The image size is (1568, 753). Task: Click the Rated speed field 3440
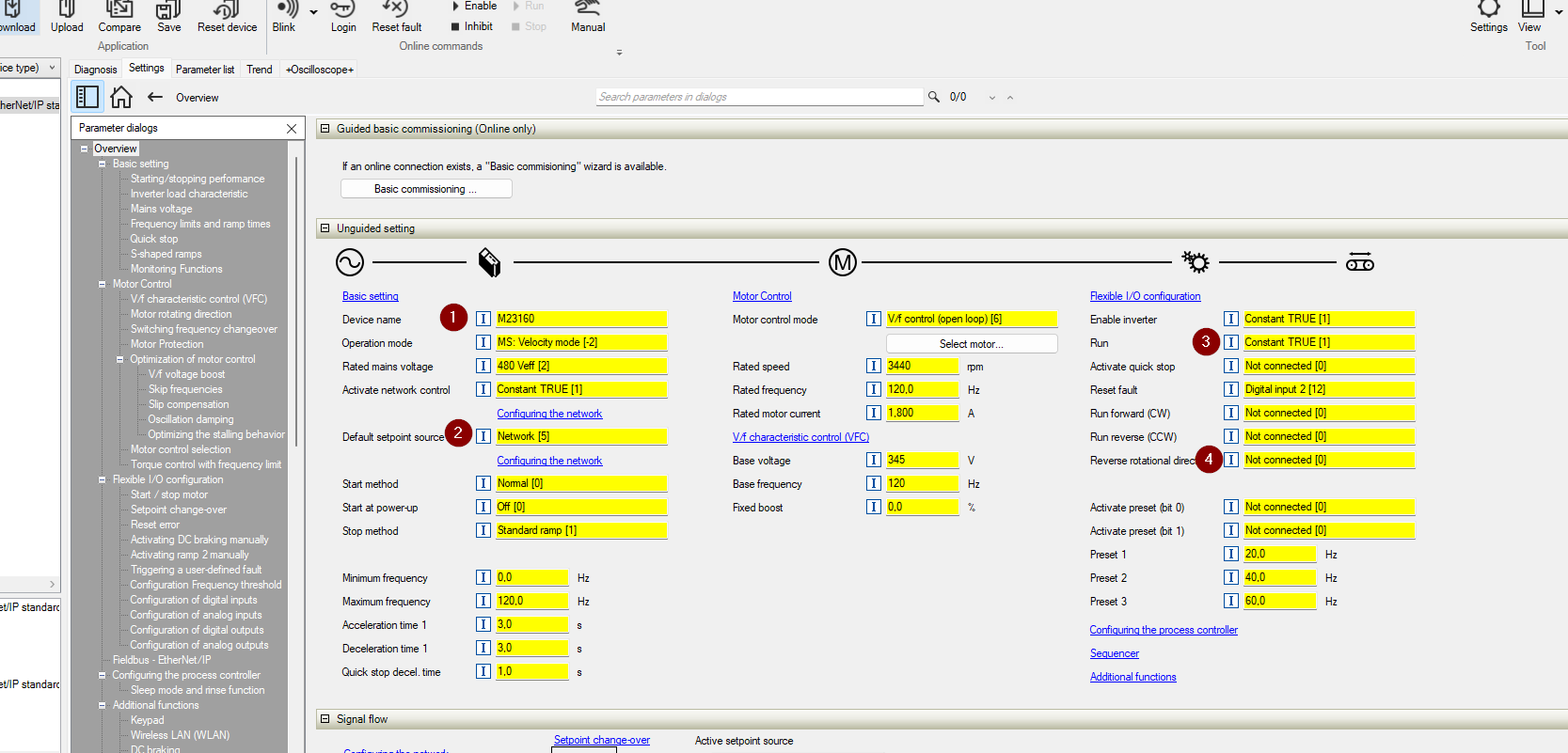coord(923,366)
